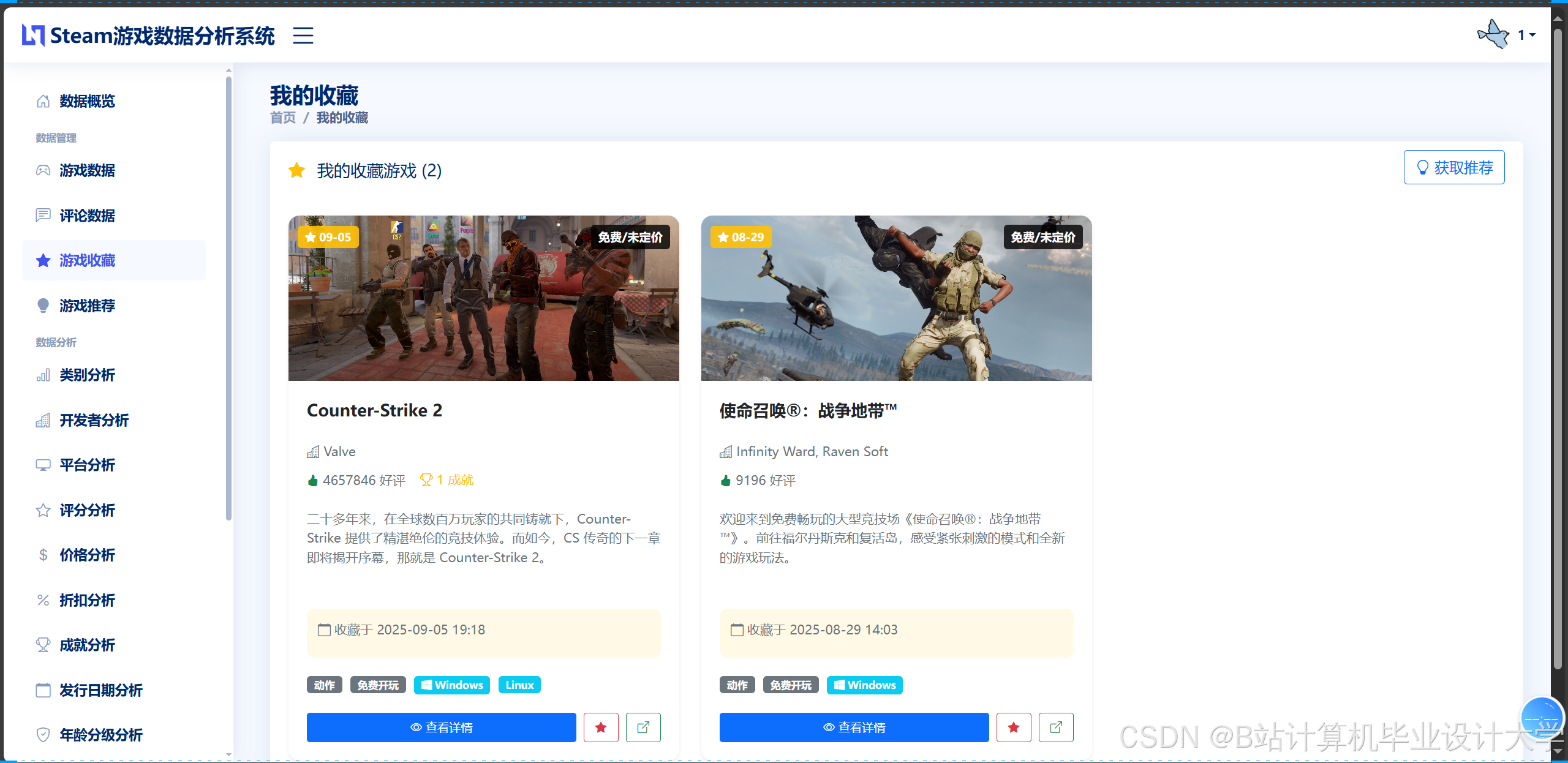
Task: Click the percent icon for 折扣分析
Action: click(x=43, y=600)
